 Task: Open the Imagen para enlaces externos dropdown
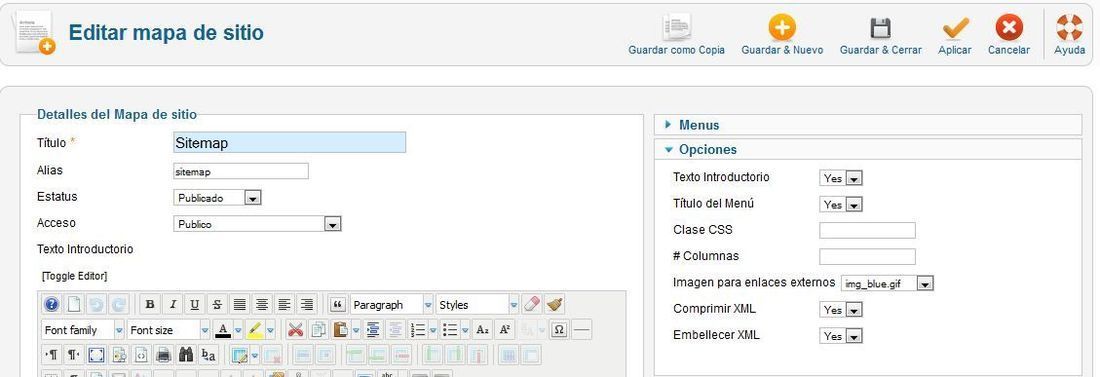[887, 284]
